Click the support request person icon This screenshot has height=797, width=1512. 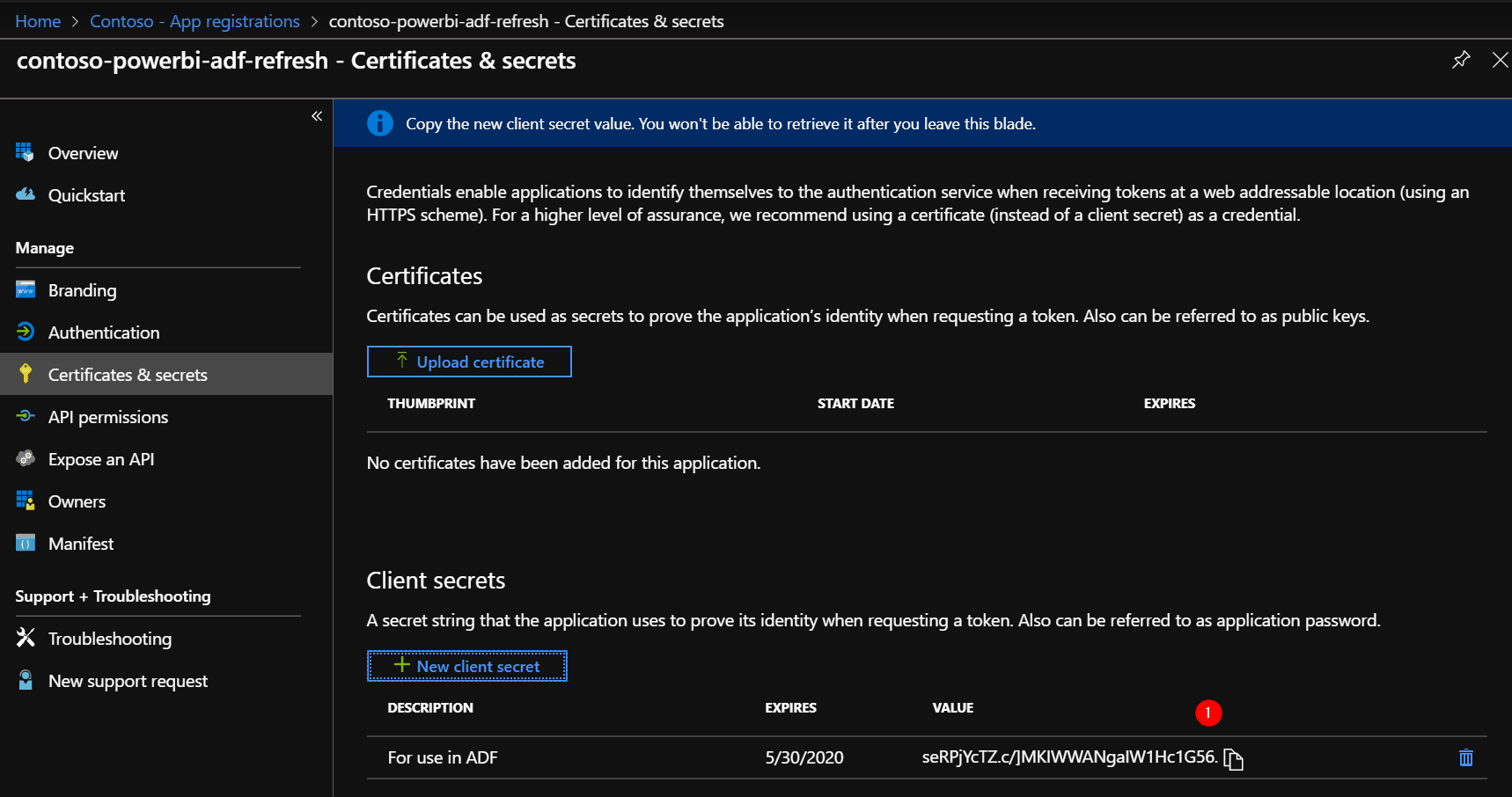(x=26, y=680)
